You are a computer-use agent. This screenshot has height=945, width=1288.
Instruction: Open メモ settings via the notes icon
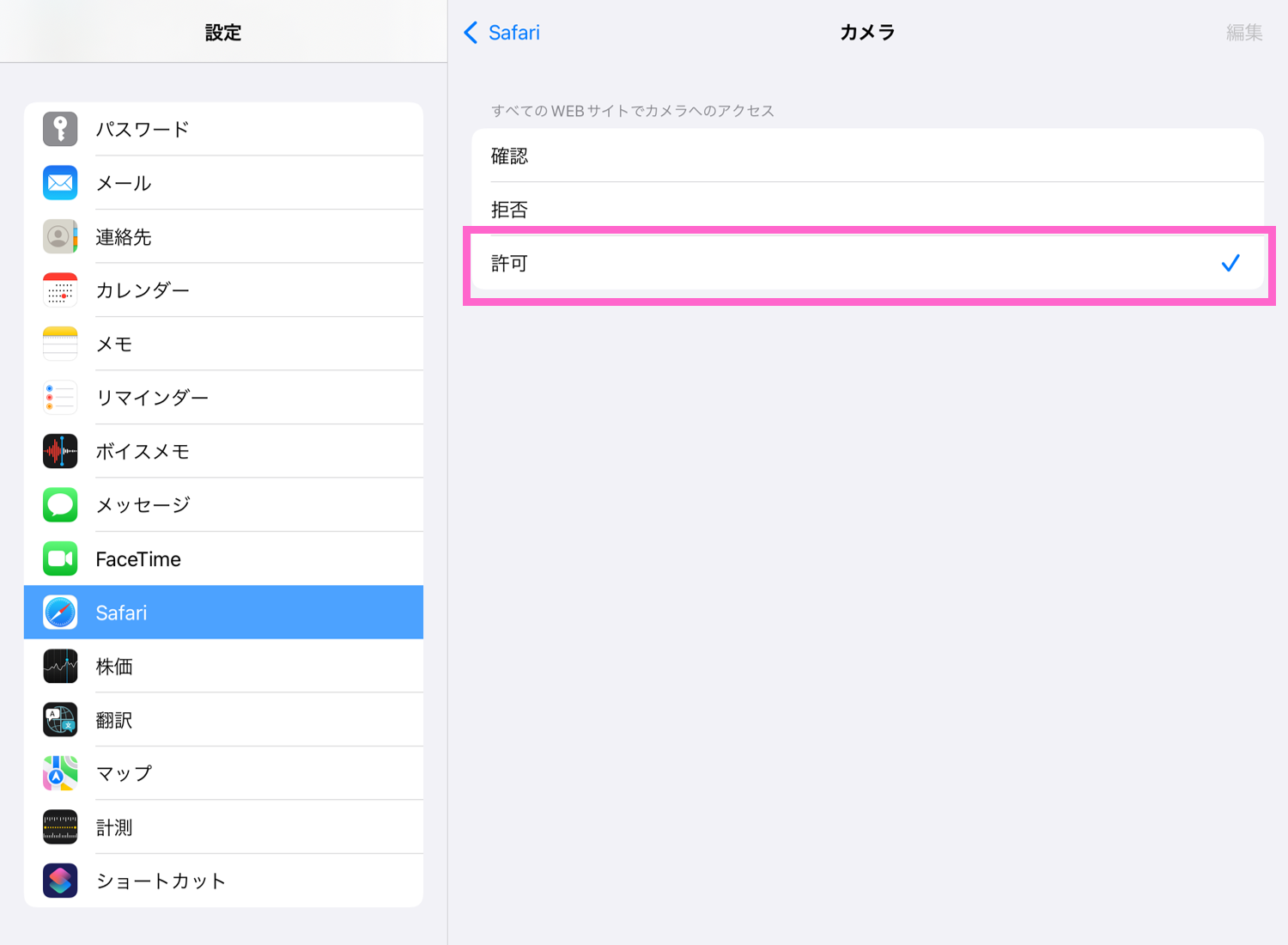[x=59, y=344]
